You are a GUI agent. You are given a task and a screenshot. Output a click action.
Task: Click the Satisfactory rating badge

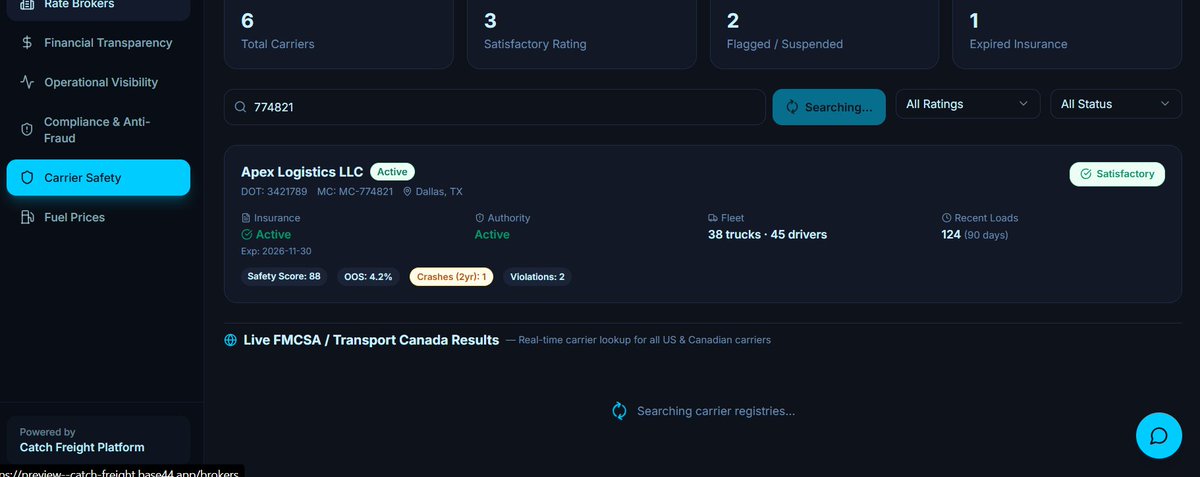tap(1117, 174)
